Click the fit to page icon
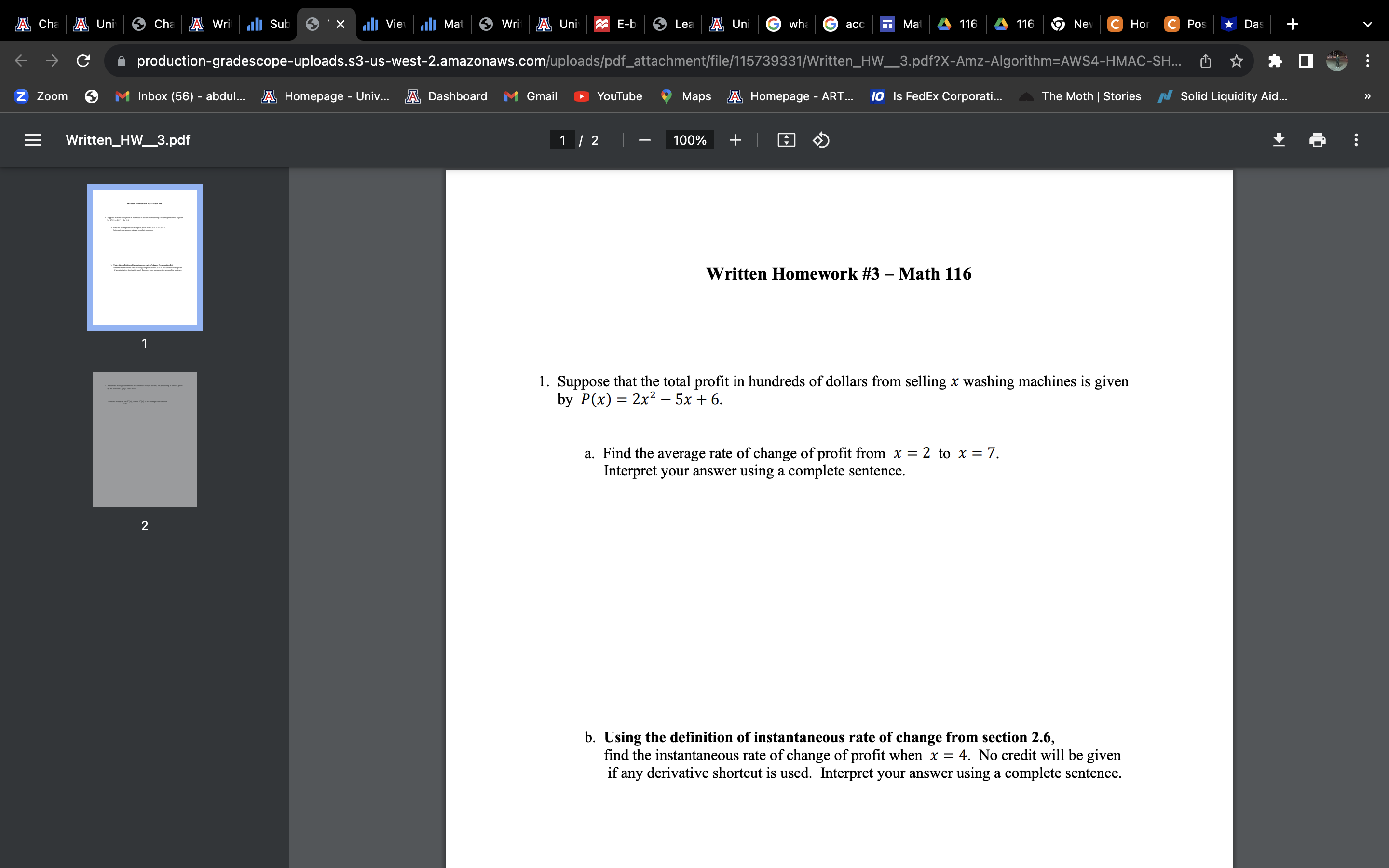Screen dimensions: 1389x868 point(786,140)
